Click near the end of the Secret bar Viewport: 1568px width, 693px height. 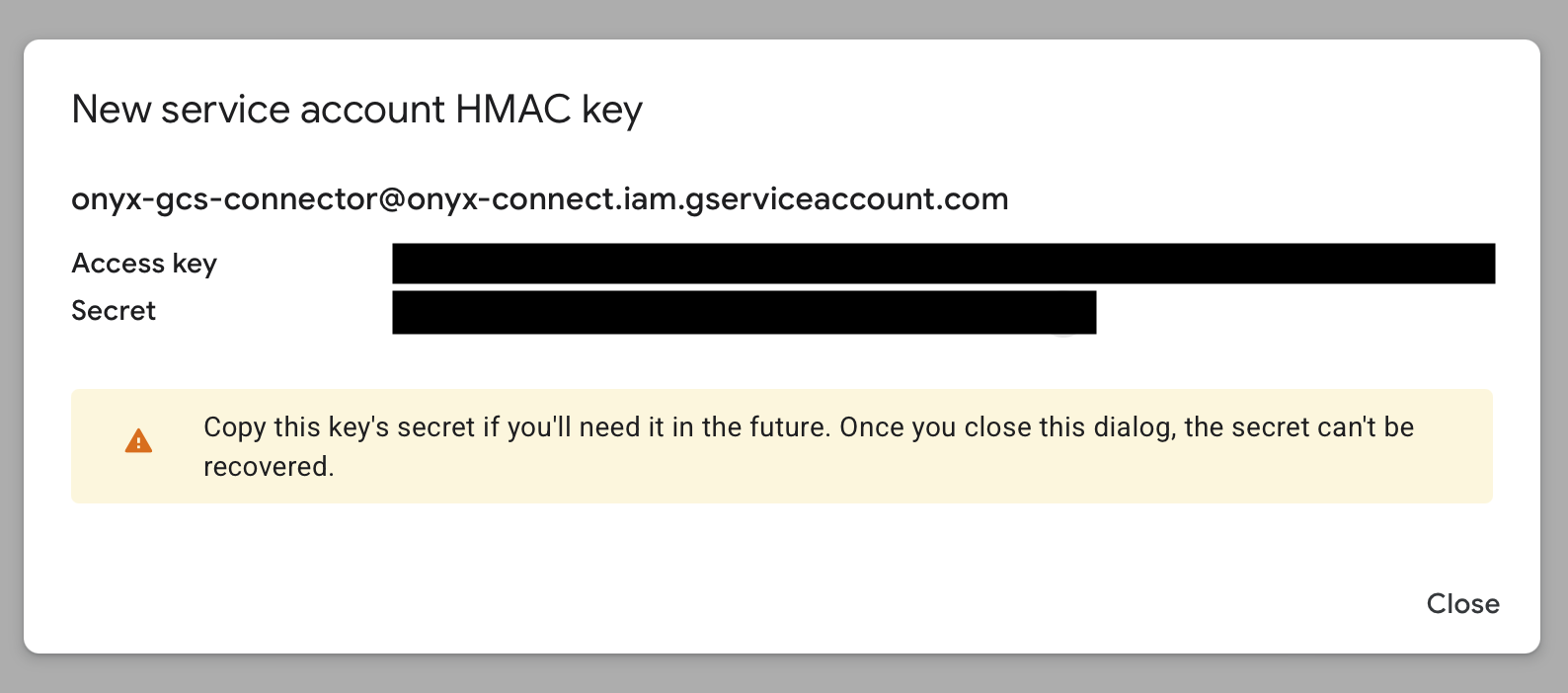(1076, 312)
